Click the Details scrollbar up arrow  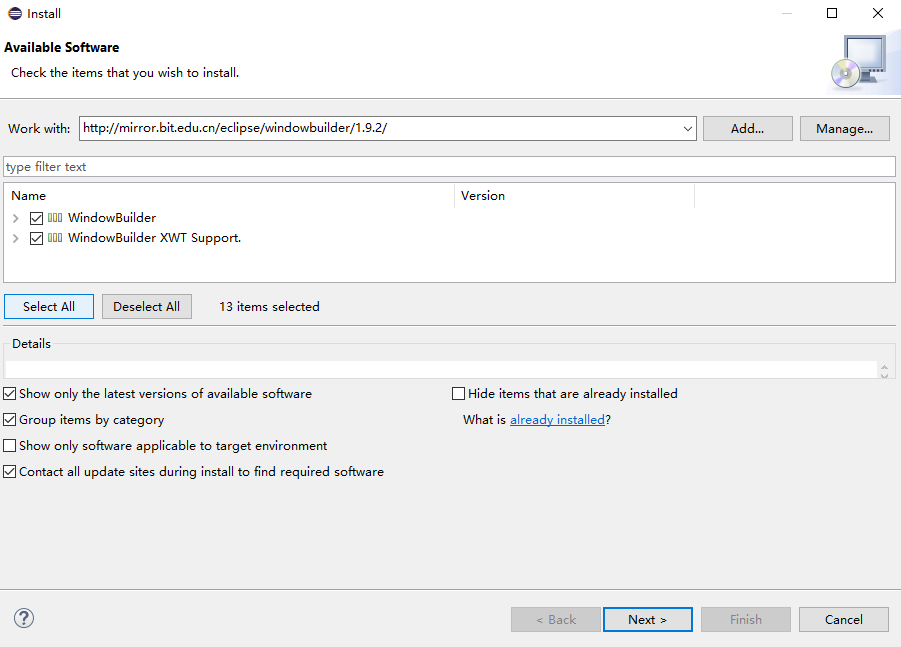click(x=884, y=367)
